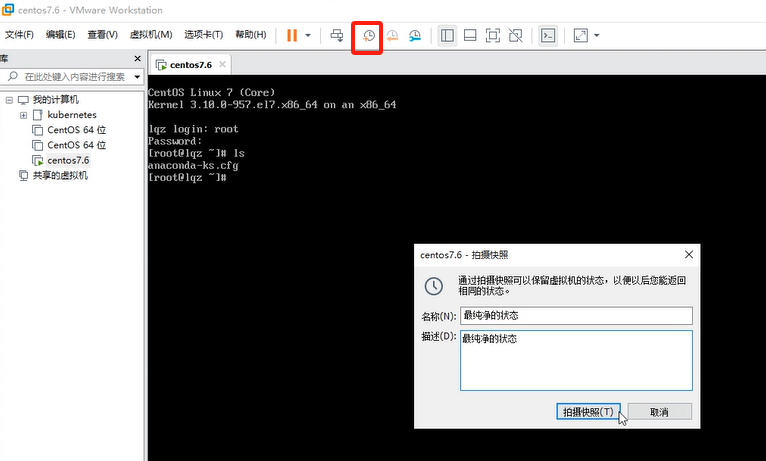Image resolution: width=766 pixels, height=461 pixels.
Task: Click the anaconda-ks.cfg text in console
Action: (x=193, y=166)
